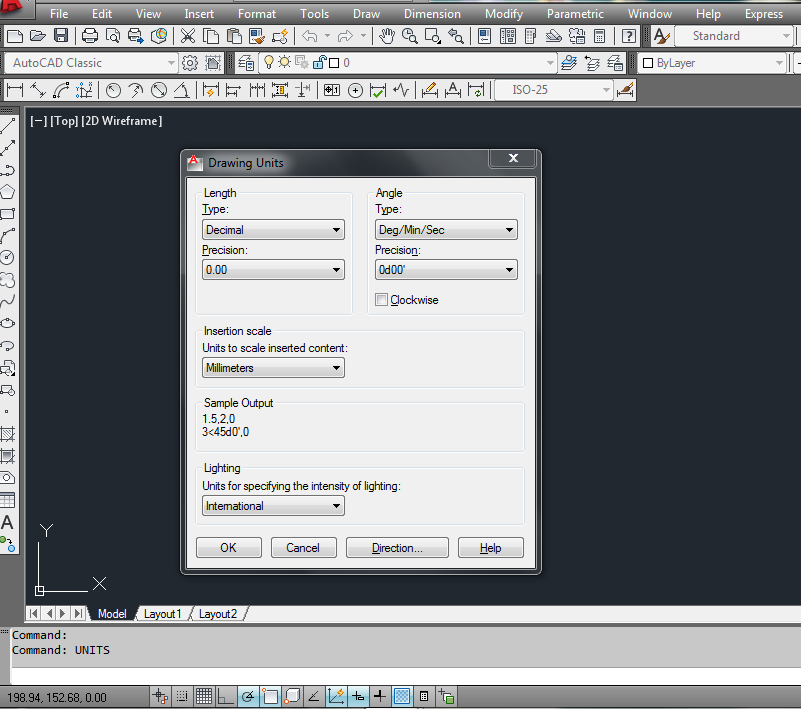Open the Standard text style dropdown

[x=734, y=36]
